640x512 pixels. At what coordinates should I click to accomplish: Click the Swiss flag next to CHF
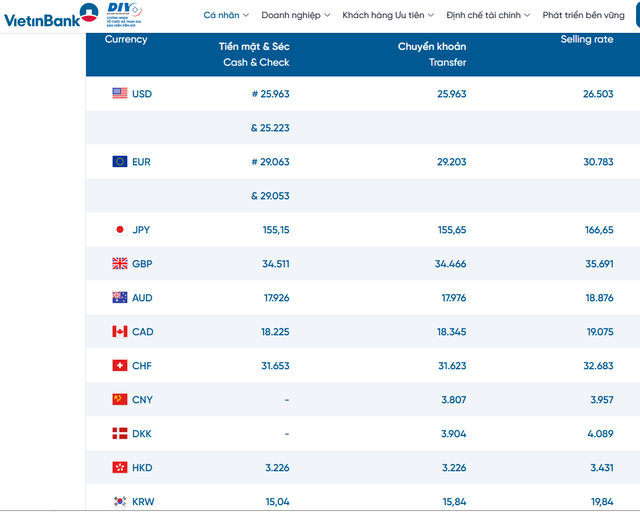point(120,365)
